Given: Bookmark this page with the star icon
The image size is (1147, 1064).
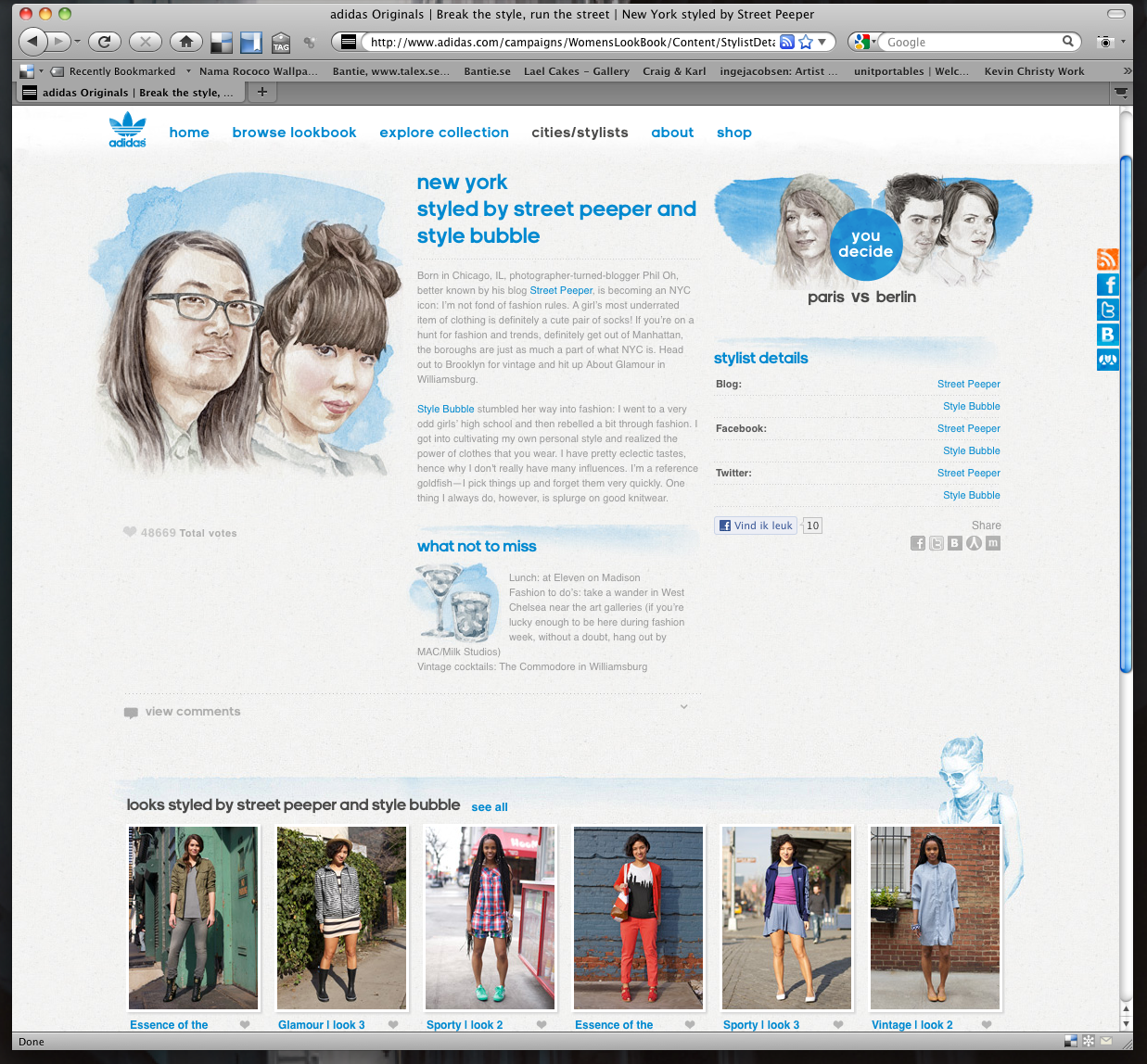Looking at the screenshot, I should pyautogui.click(x=805, y=42).
